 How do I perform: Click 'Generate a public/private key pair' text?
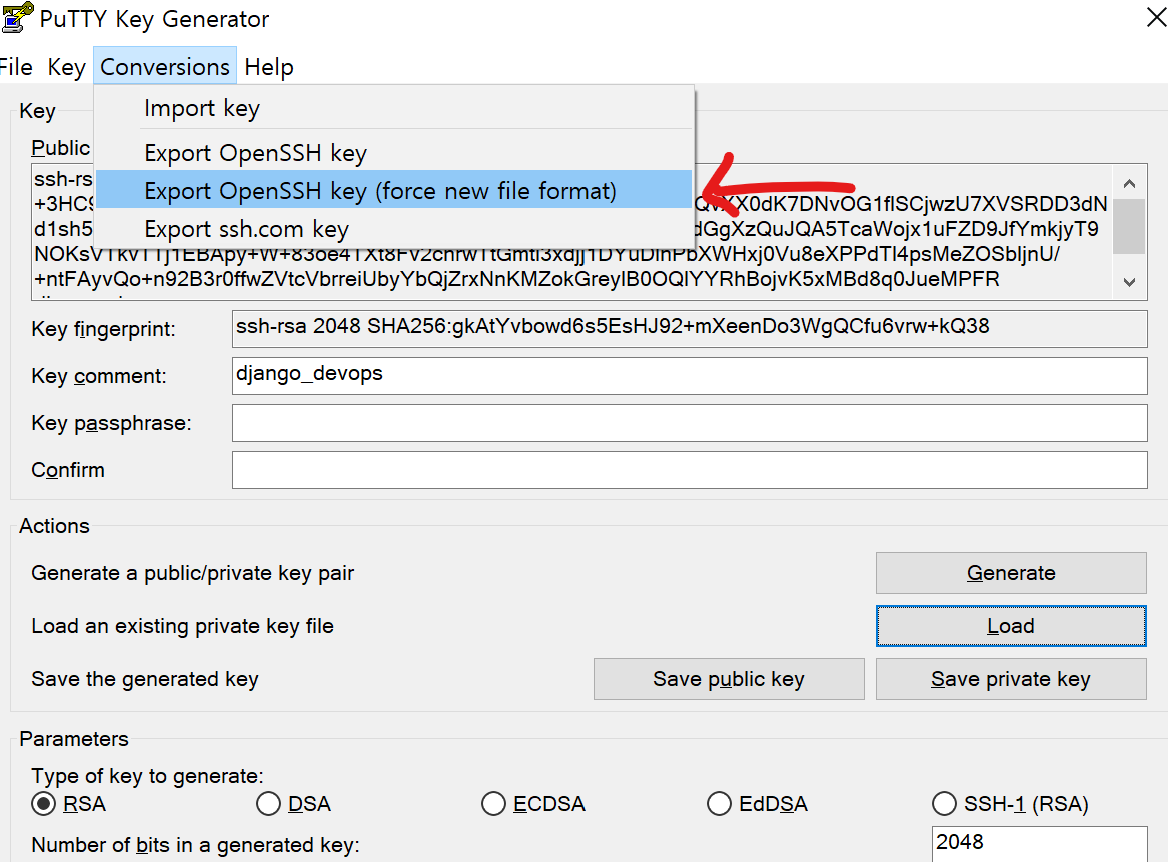coord(192,573)
